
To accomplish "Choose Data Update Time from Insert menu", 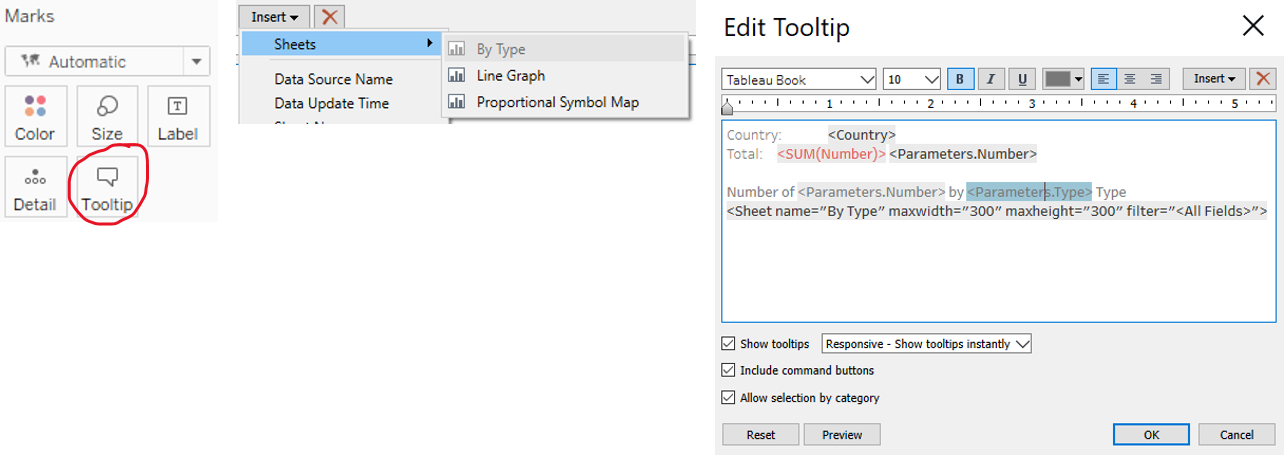I will pos(332,103).
